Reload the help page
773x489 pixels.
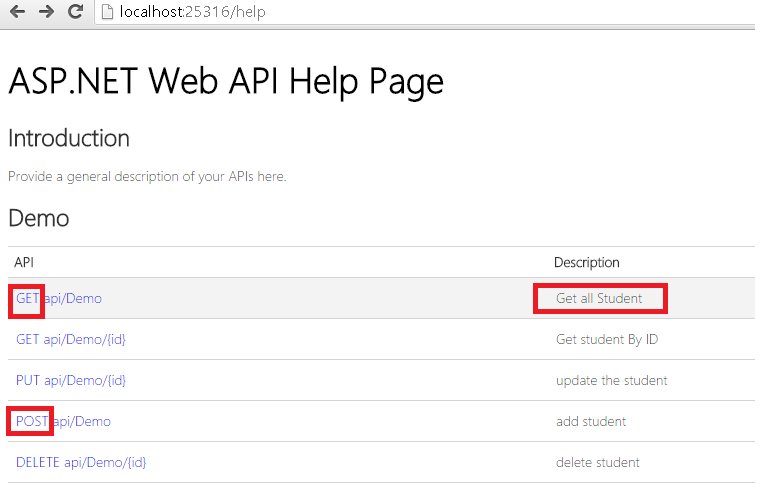point(75,13)
